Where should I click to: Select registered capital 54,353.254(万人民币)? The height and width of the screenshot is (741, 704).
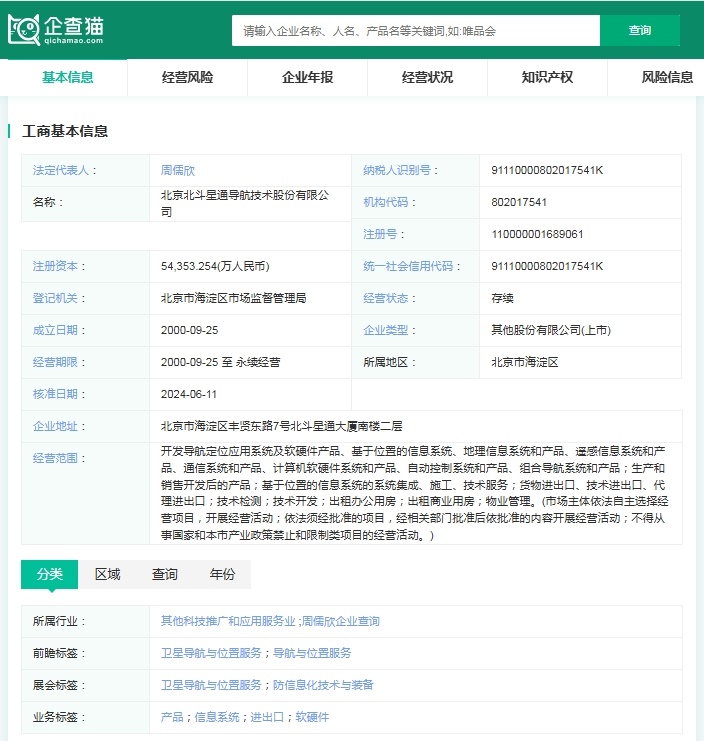click(215, 266)
